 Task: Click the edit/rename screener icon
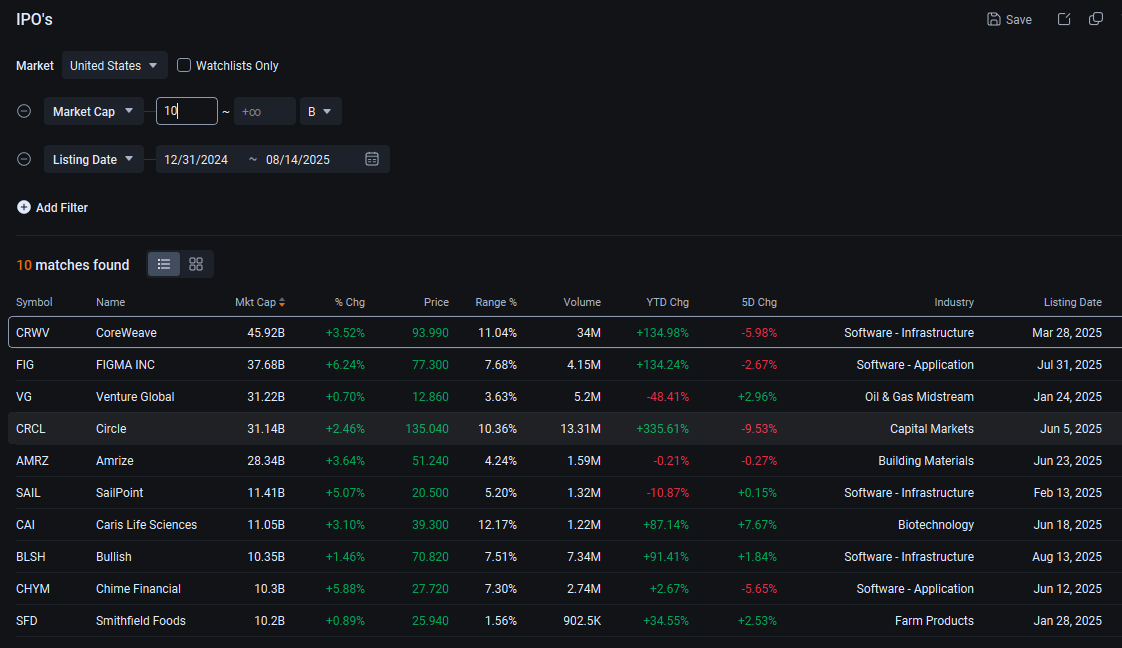[1064, 19]
